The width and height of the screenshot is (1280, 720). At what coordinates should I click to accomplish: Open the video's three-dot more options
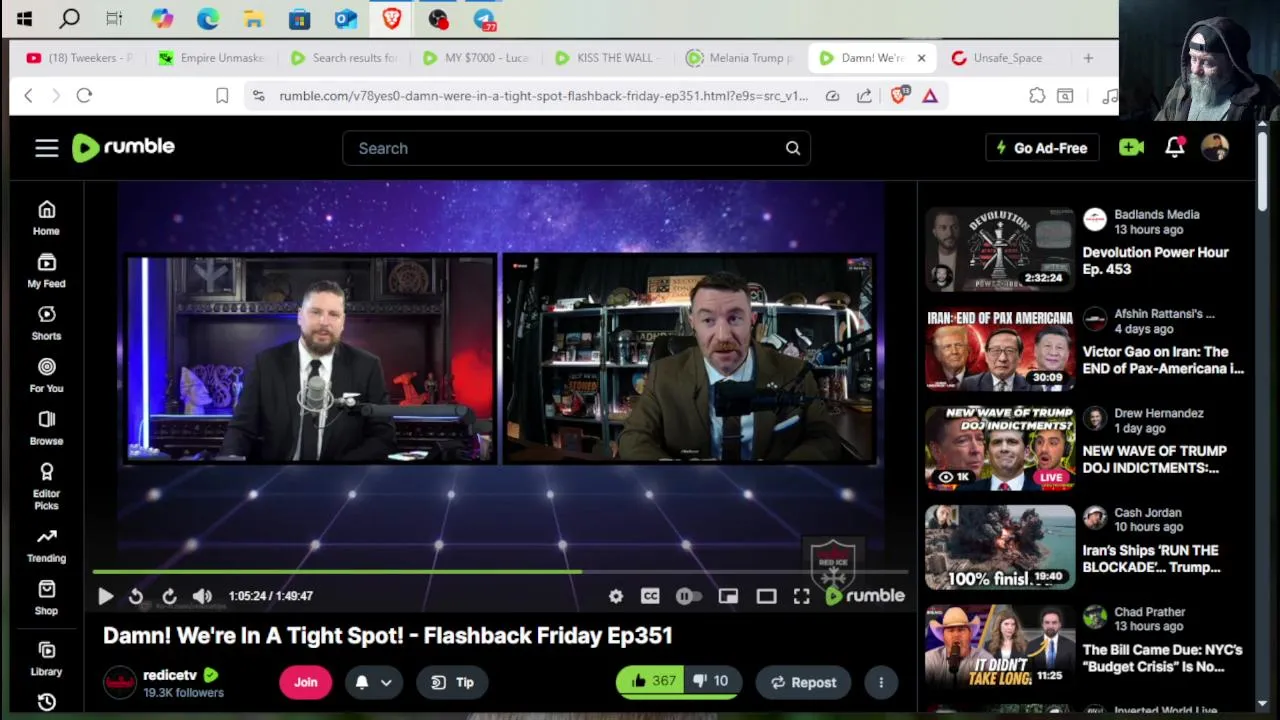point(881,682)
